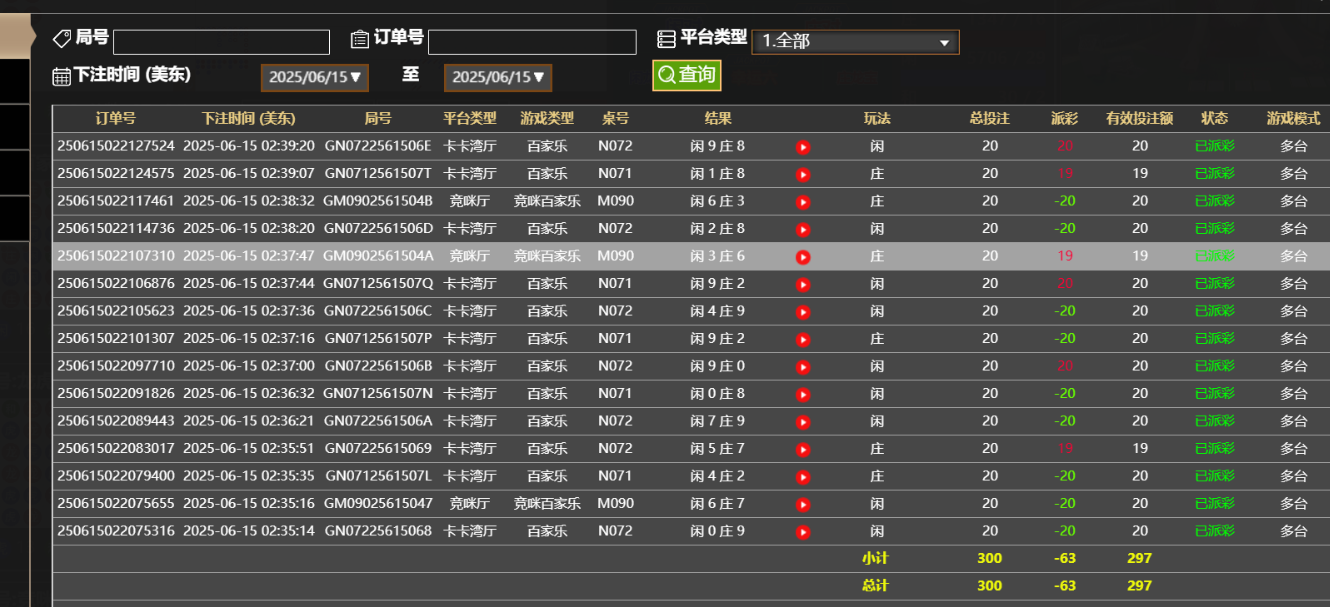Play the video icon for order 250615022091826
Screen dimensions: 1330x607
coord(802,393)
